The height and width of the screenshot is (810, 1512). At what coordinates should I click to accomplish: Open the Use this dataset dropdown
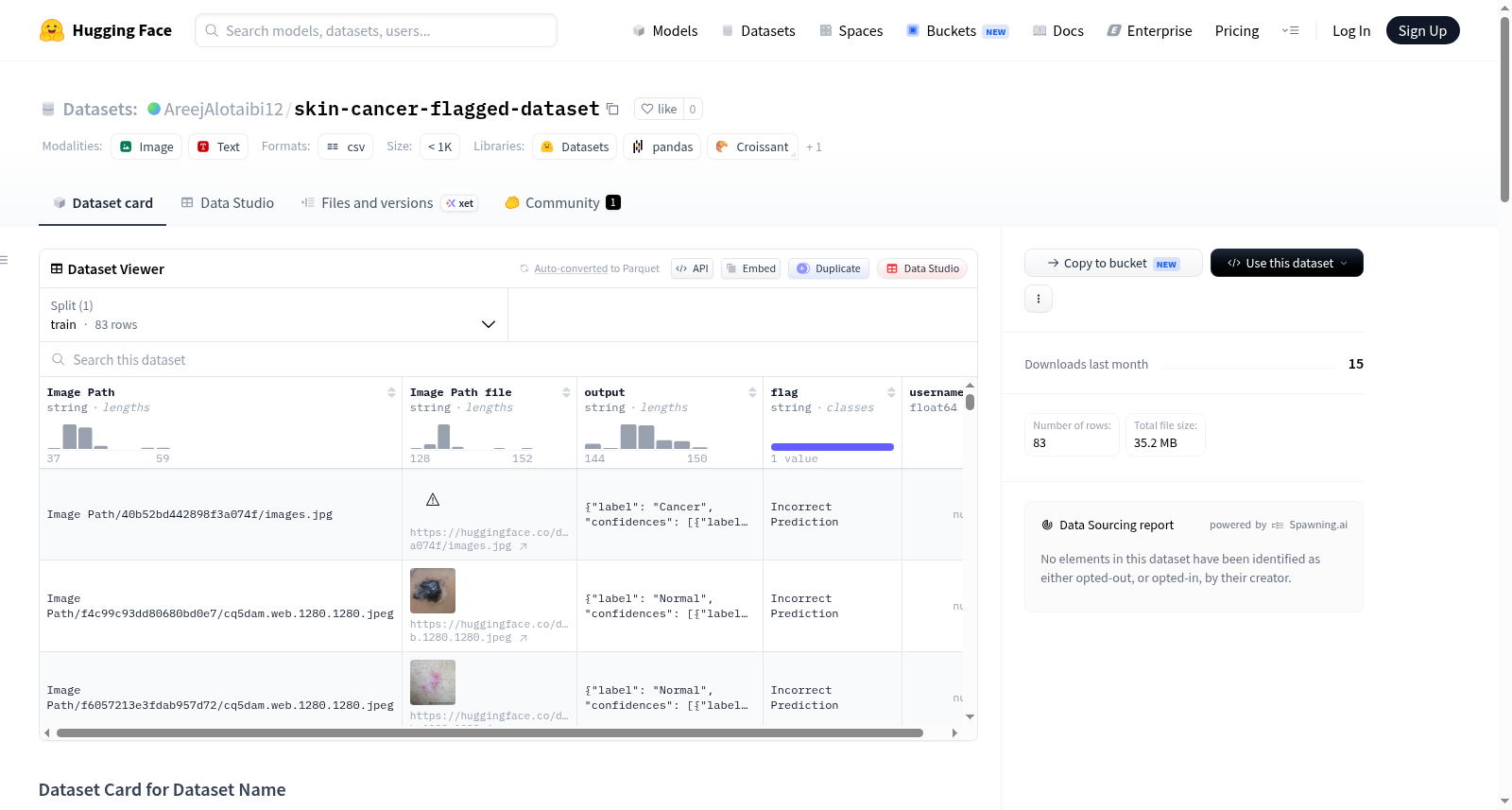pos(1287,263)
